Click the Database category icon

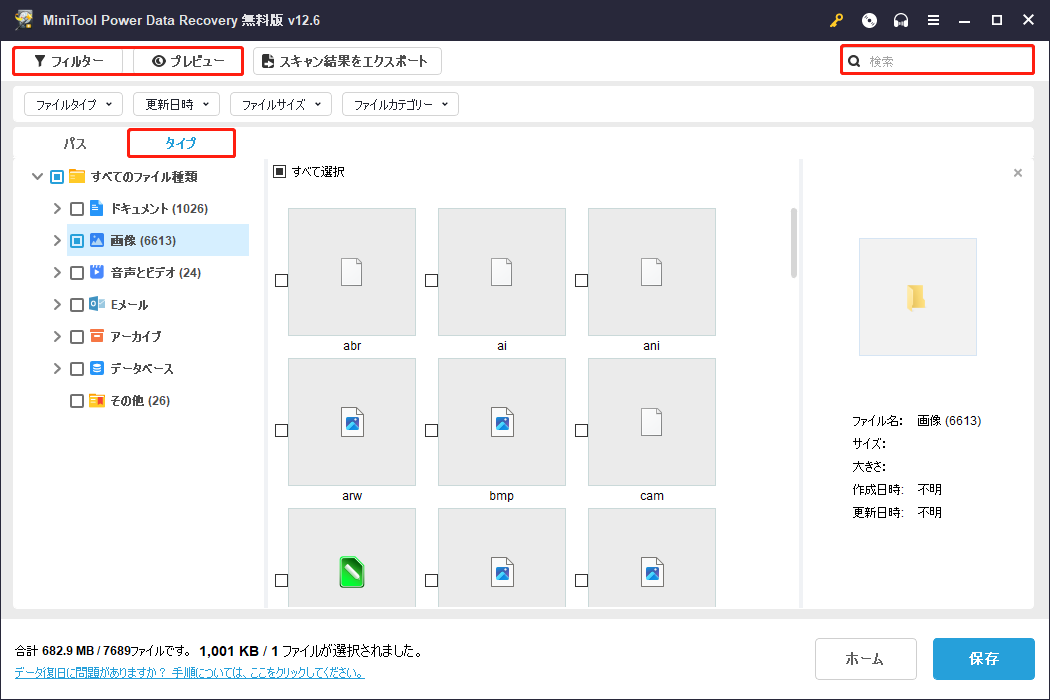[96, 368]
